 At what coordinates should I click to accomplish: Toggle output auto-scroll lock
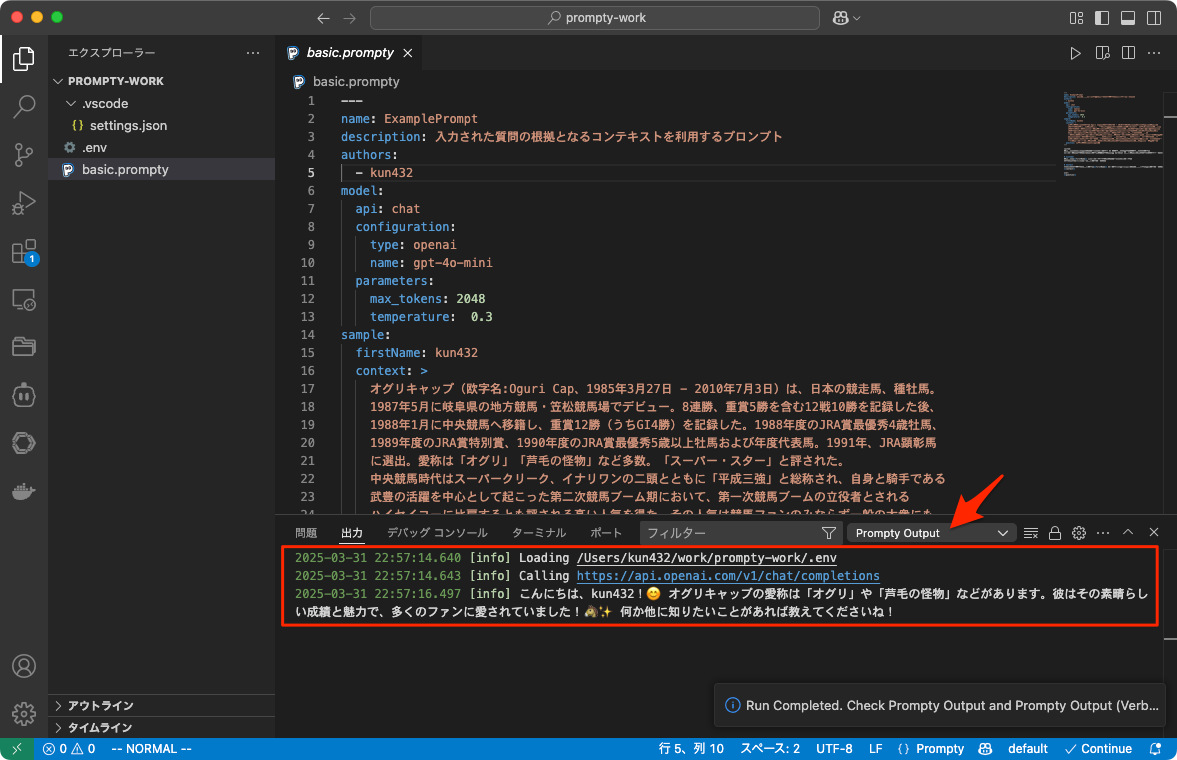click(1055, 533)
